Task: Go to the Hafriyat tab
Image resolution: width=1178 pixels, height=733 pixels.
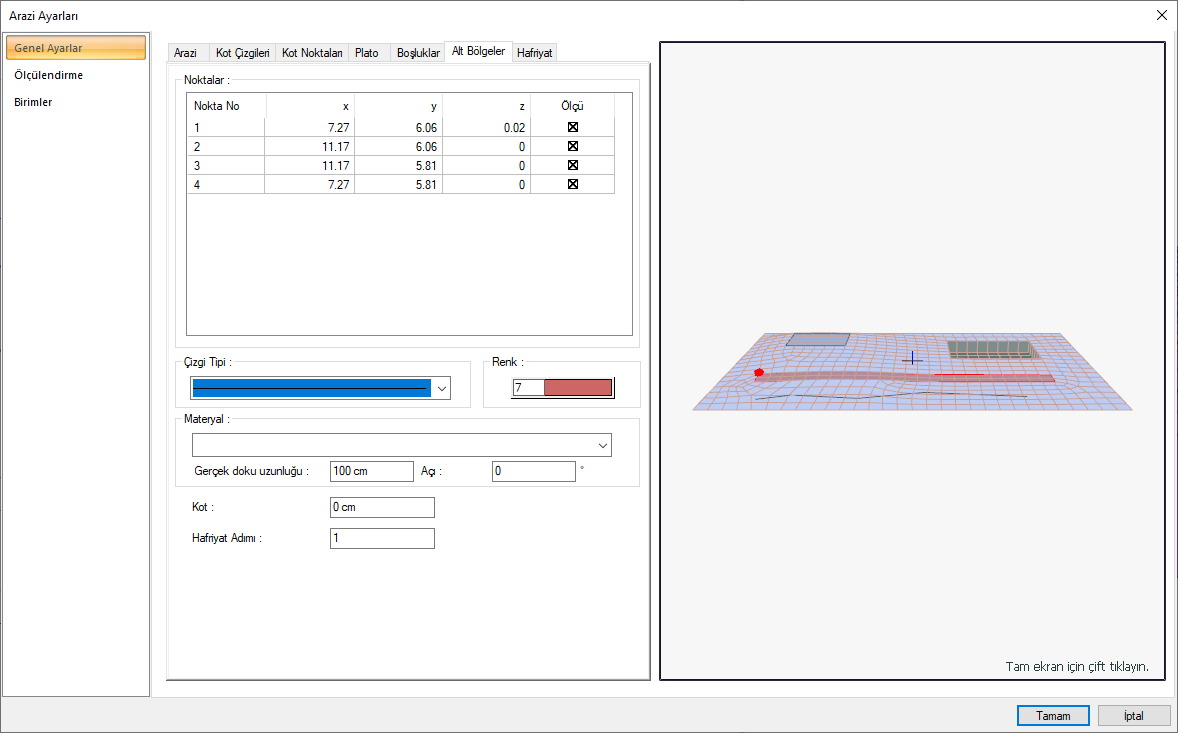Action: pyautogui.click(x=535, y=53)
